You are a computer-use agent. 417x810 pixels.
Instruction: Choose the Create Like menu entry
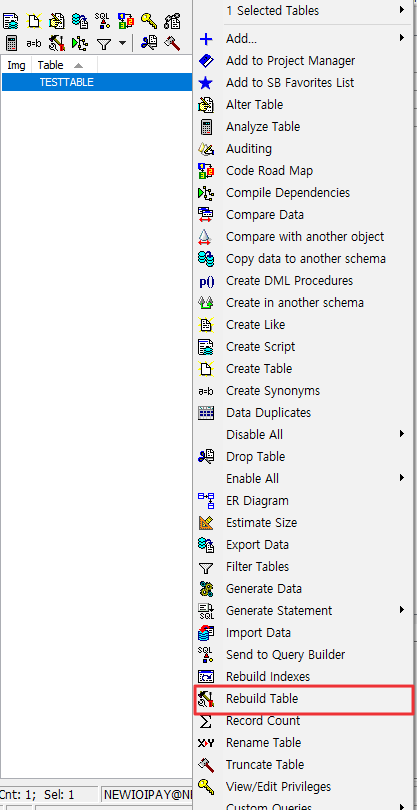303,324
